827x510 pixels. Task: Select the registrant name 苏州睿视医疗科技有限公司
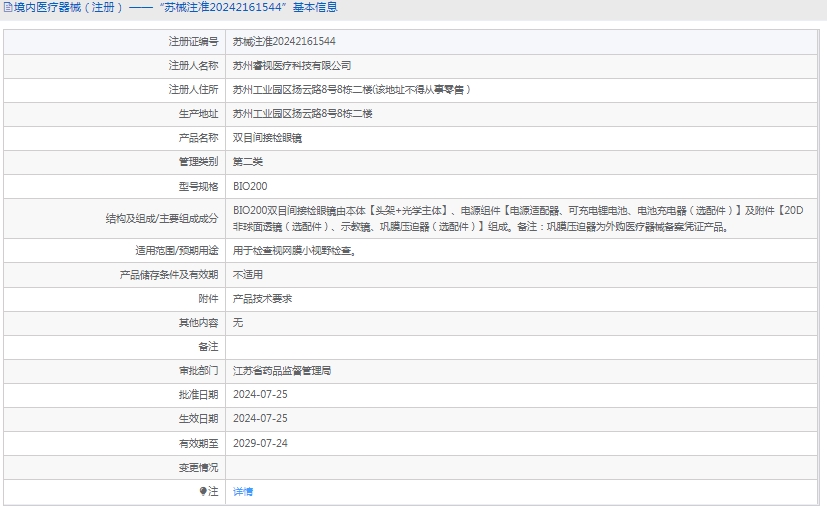[292, 65]
